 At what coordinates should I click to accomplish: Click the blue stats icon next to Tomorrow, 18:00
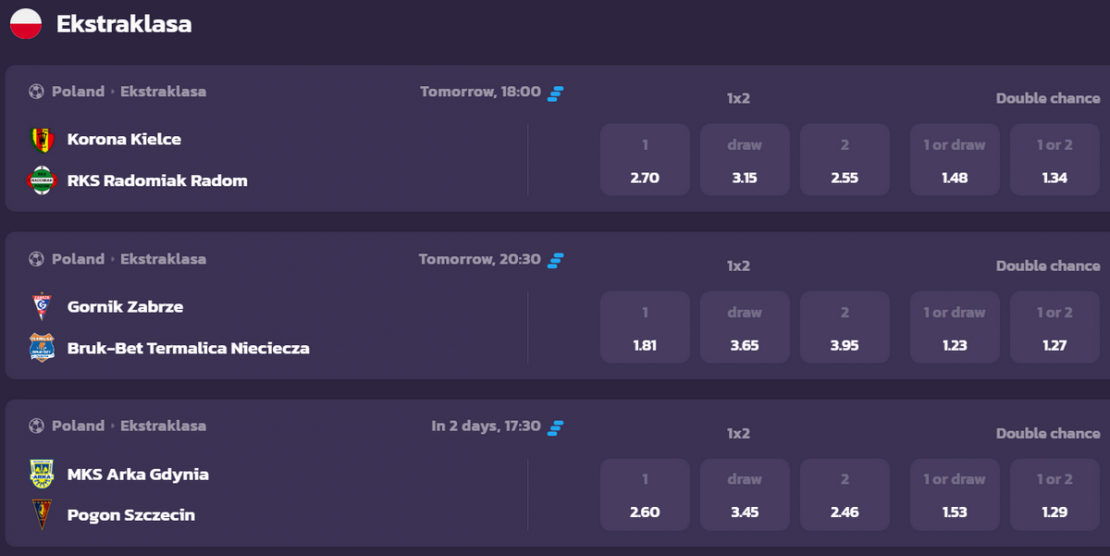556,93
